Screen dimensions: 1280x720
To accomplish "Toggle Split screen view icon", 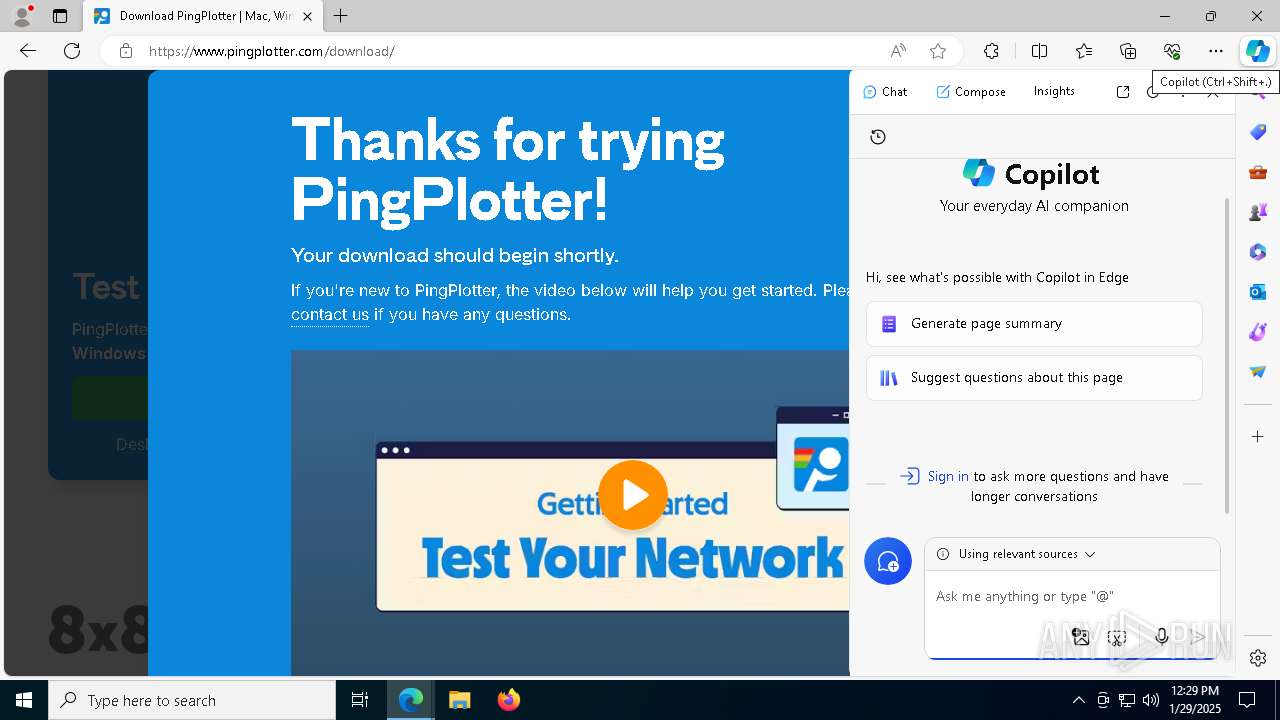I will click(x=1039, y=51).
